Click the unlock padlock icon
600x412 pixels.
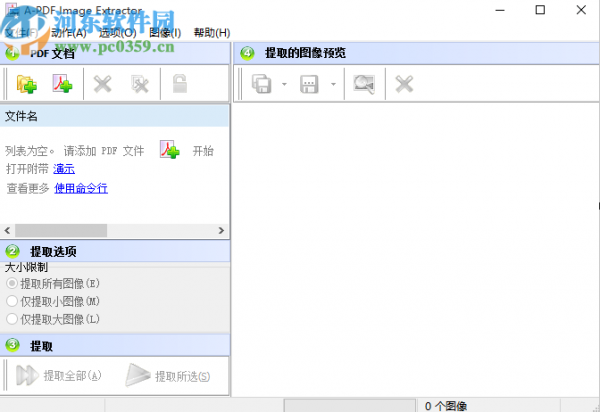coord(179,84)
